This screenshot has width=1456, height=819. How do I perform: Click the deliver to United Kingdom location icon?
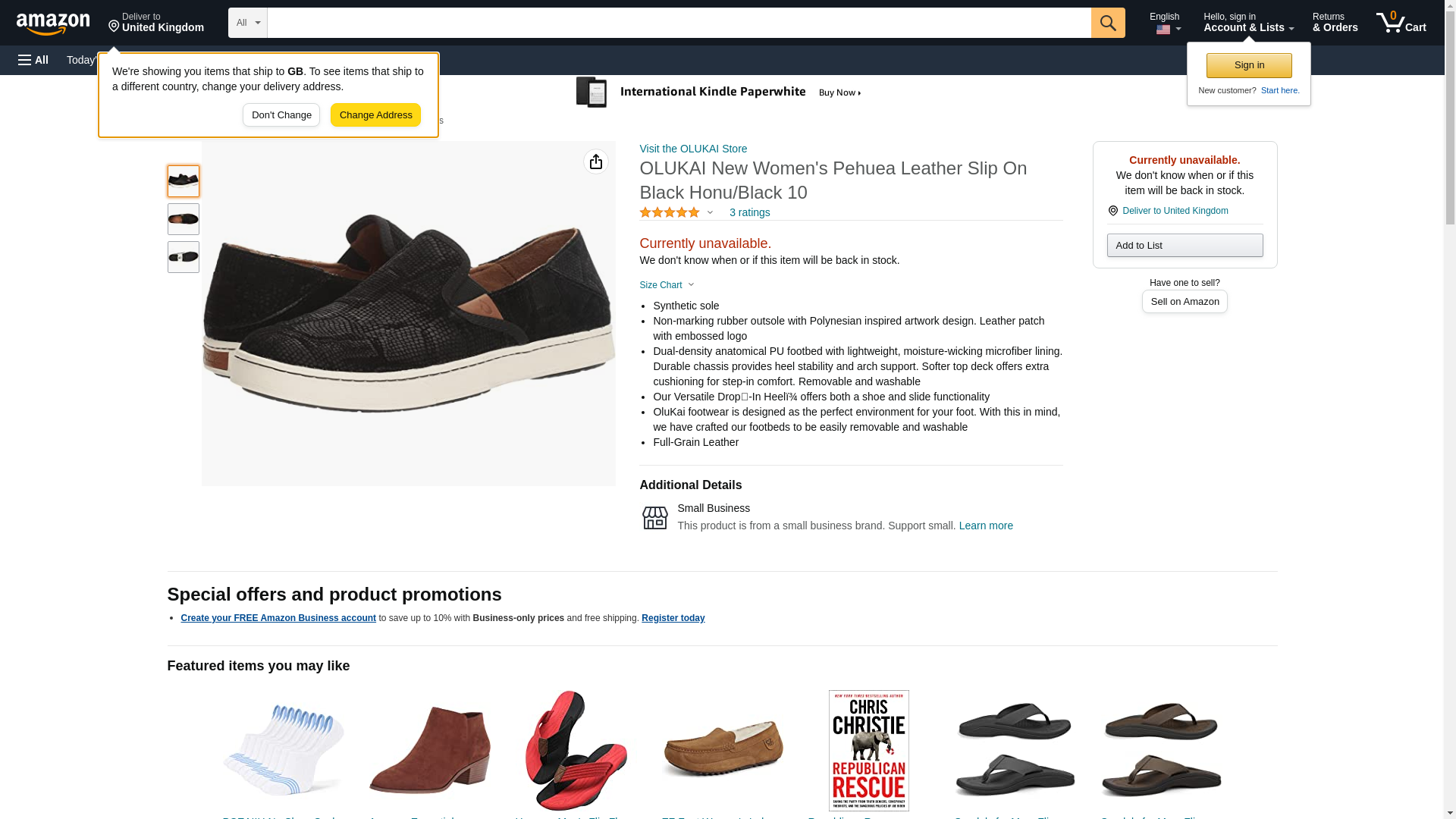pyautogui.click(x=1112, y=211)
